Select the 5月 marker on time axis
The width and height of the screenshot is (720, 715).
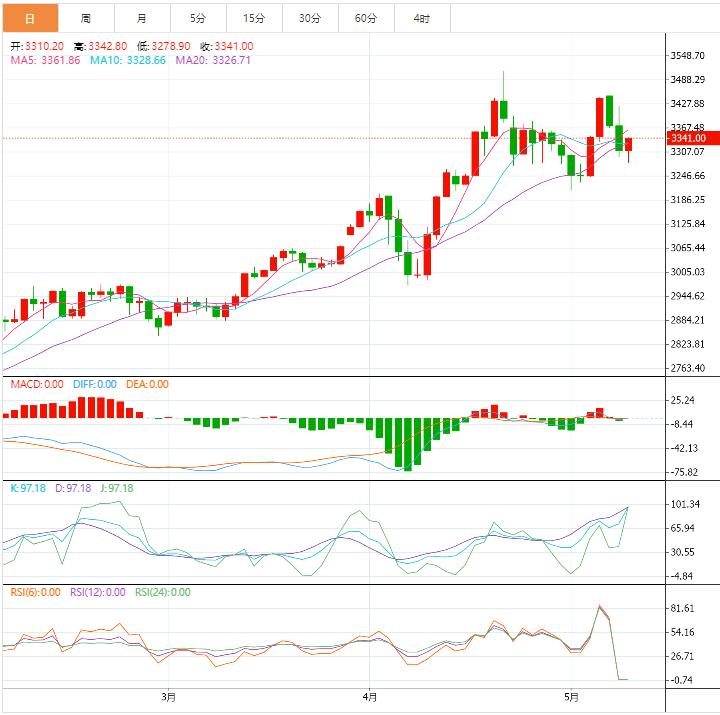[571, 696]
